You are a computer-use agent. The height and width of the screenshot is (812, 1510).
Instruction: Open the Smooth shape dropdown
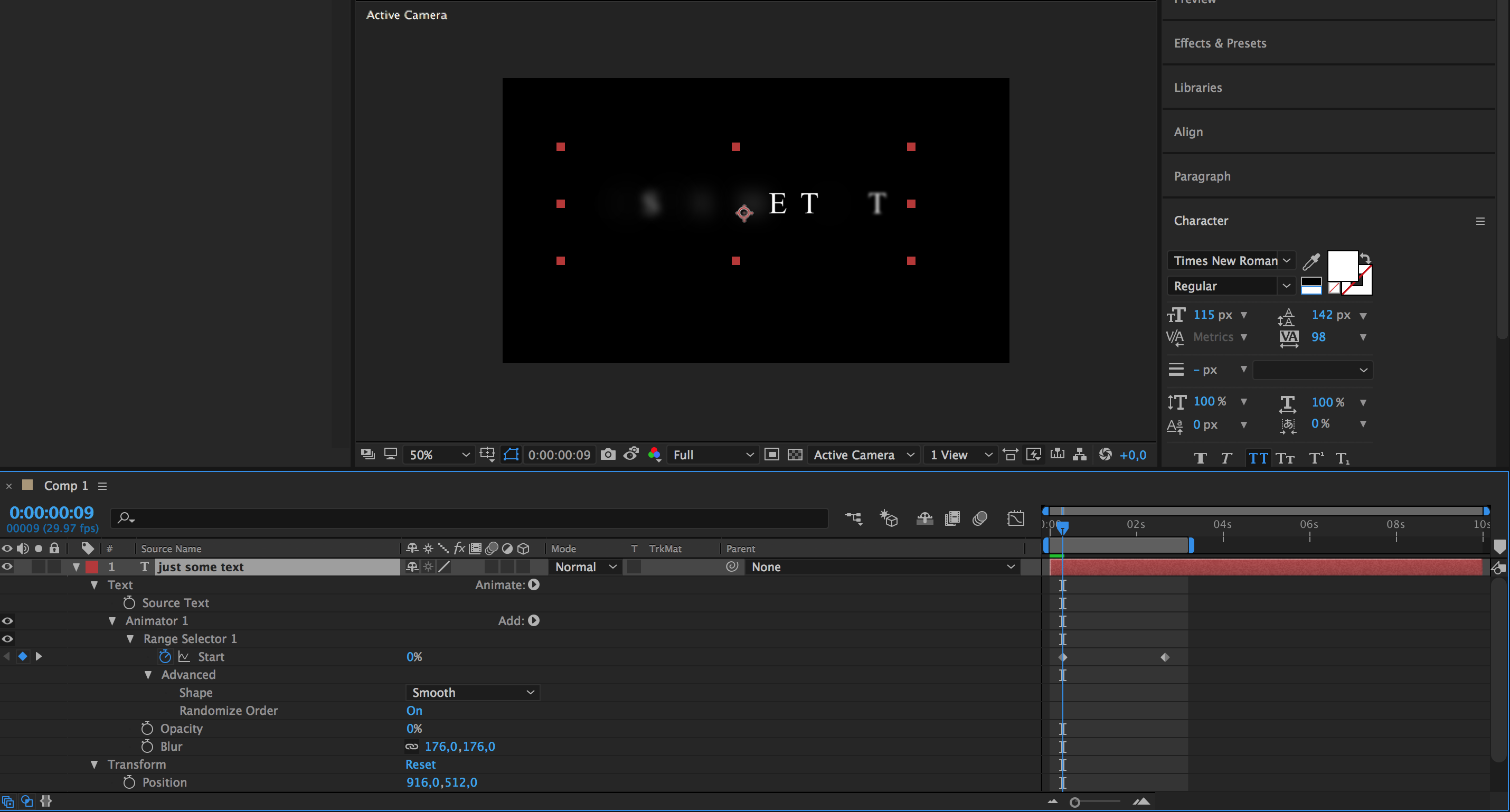[x=473, y=692]
